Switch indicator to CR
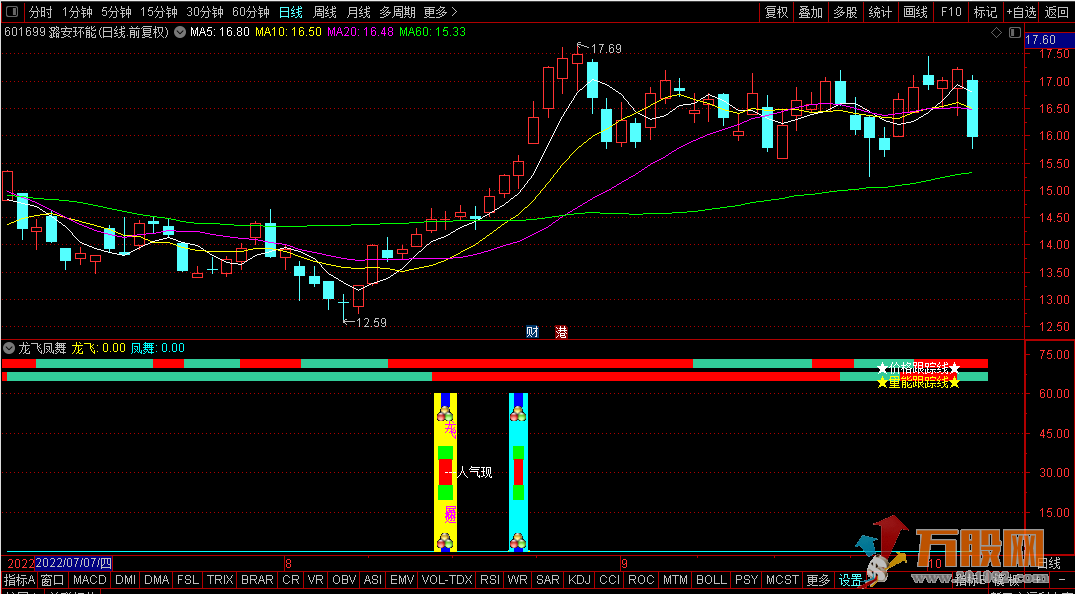This screenshot has height=594, width=1075. coord(291,580)
